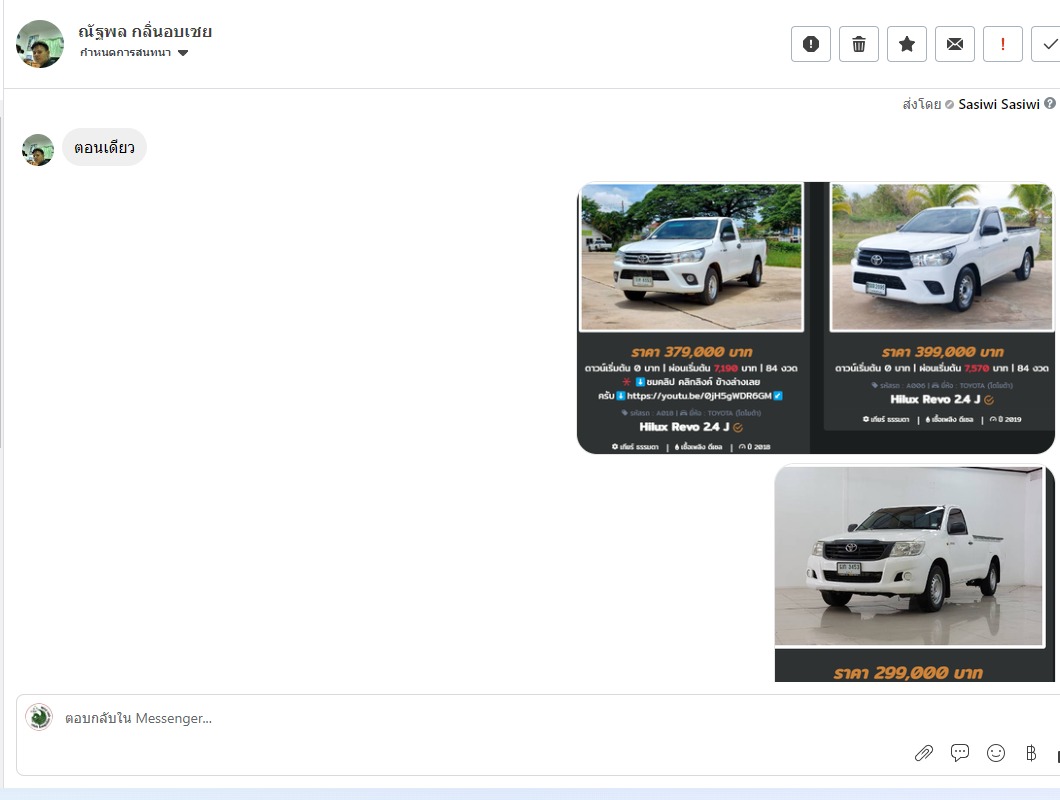This screenshot has height=800, width=1060.
Task: Open the emoji picker
Action: 996,753
